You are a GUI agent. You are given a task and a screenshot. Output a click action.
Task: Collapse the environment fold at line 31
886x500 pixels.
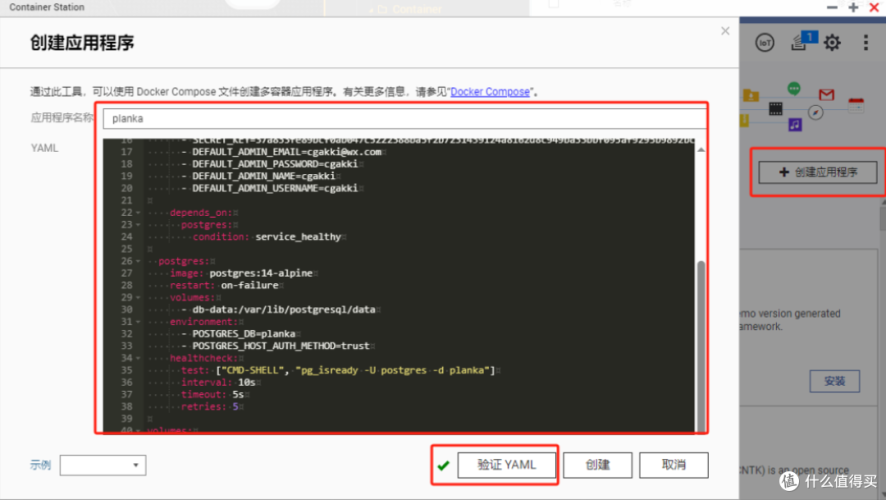tap(138, 322)
